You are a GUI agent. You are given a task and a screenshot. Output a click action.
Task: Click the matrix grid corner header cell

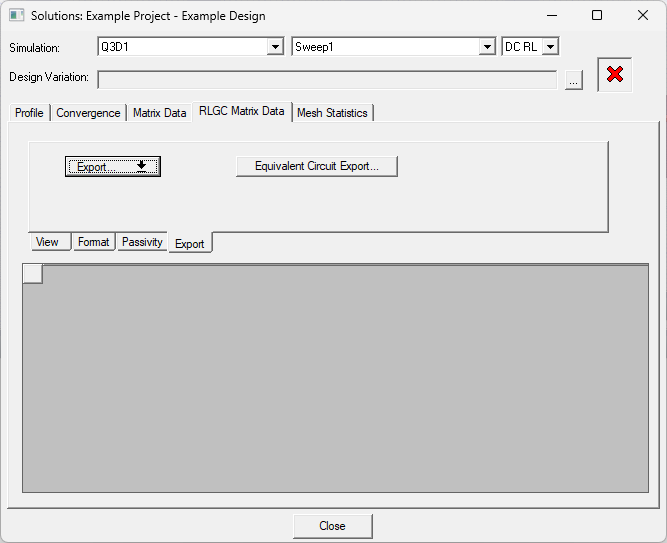click(33, 274)
